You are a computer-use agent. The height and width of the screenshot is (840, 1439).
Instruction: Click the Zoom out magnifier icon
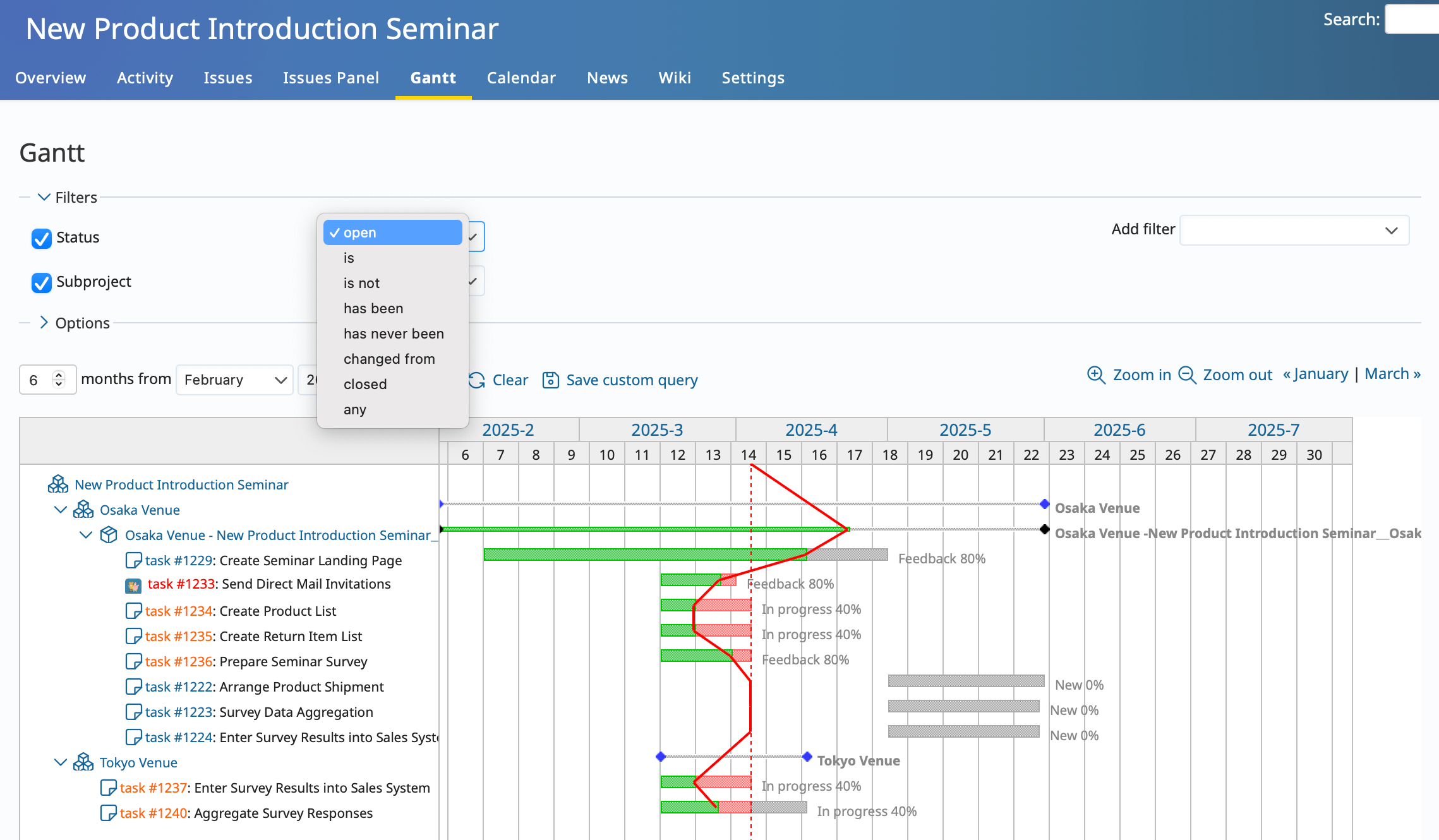point(1188,376)
